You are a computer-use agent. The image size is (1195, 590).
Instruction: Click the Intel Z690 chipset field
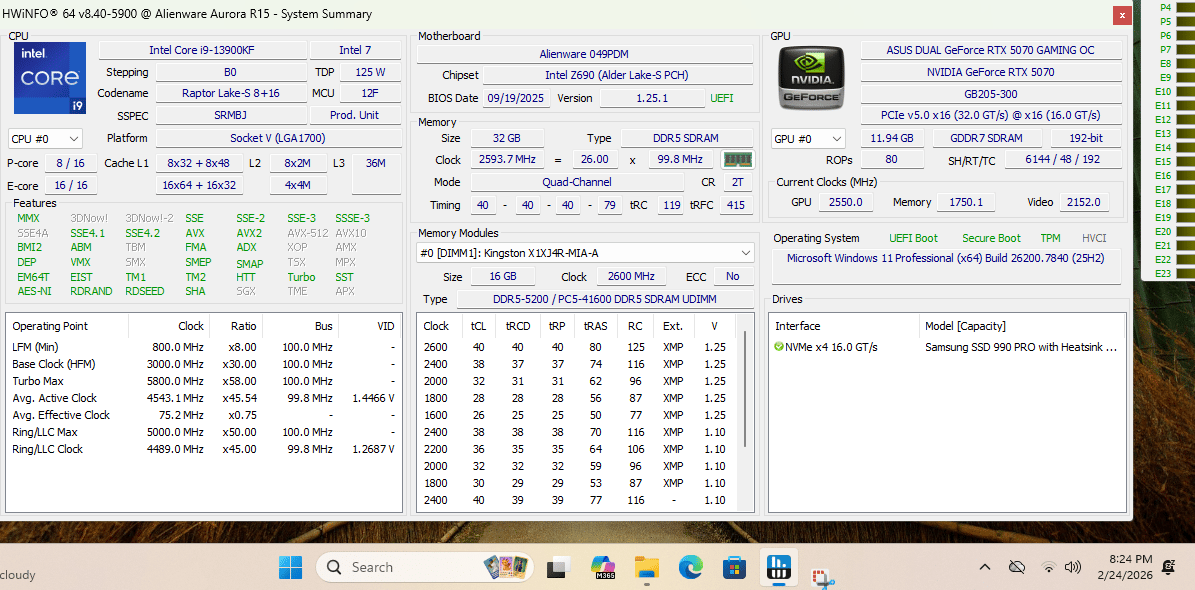pos(618,75)
